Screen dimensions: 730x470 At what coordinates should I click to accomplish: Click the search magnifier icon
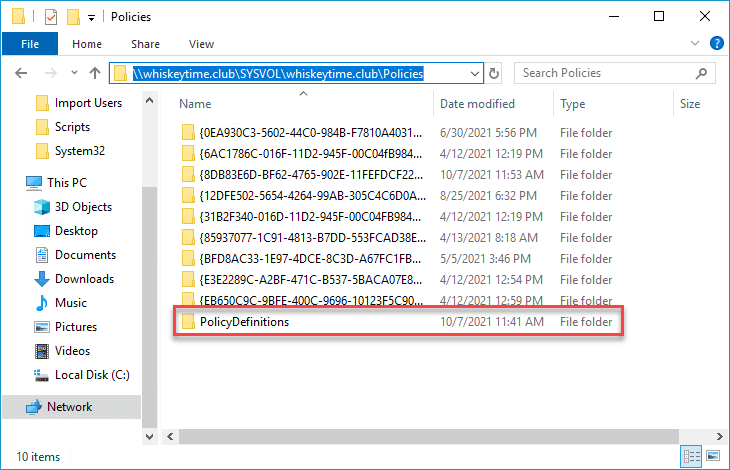[701, 73]
